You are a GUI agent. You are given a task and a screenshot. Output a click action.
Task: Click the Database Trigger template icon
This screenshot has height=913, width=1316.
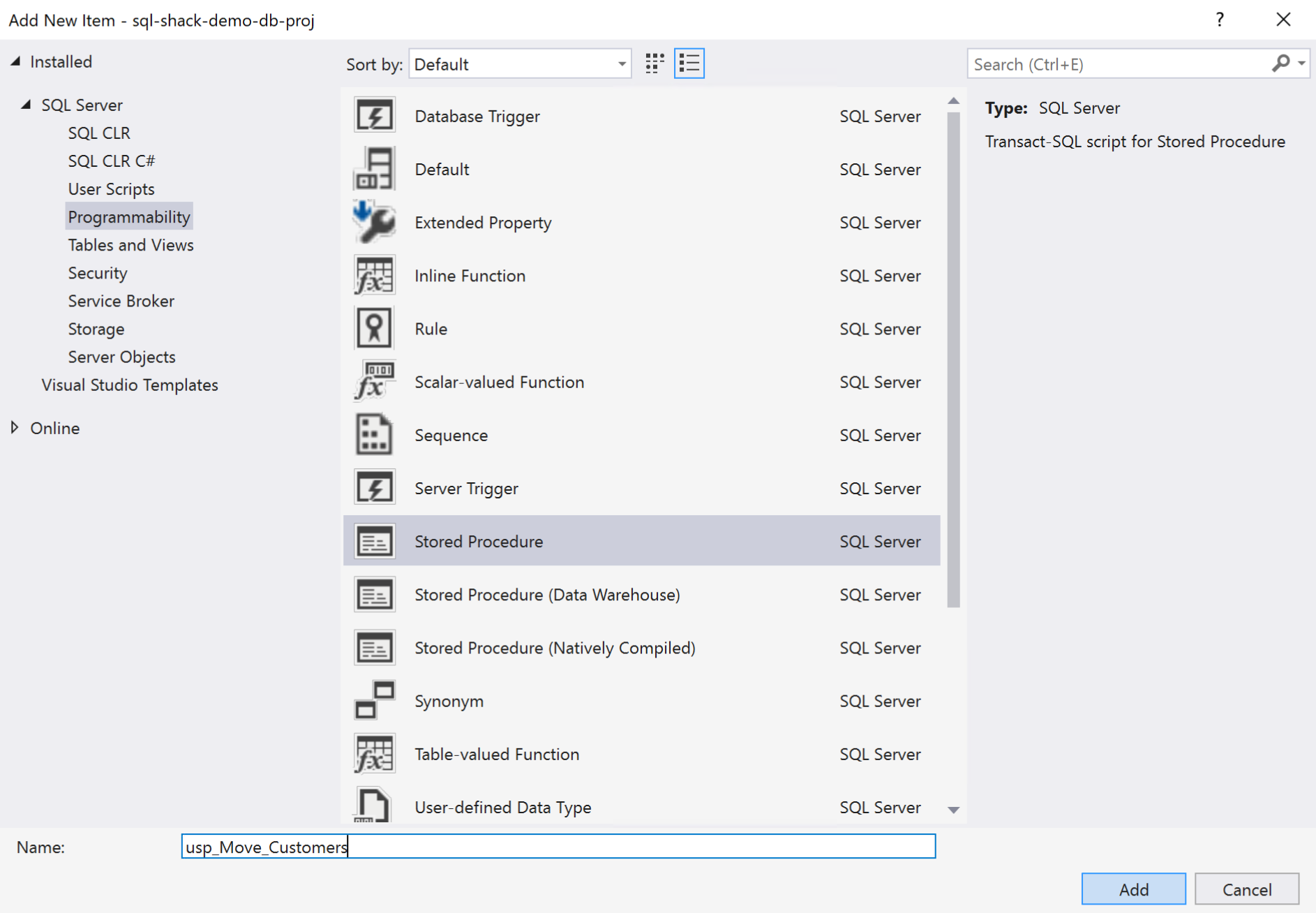tap(375, 116)
